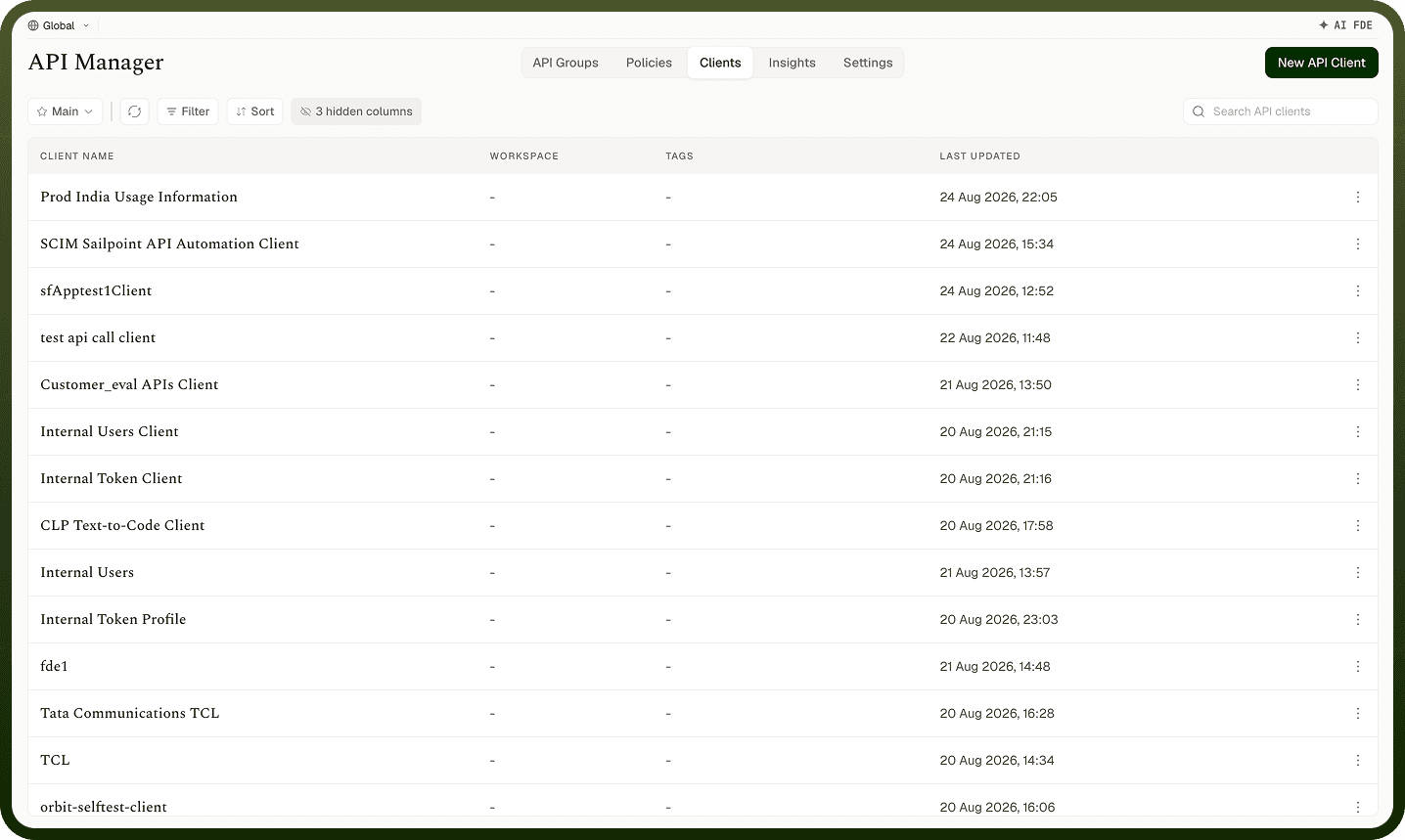Screen dimensions: 1405x840
Task: Open the Sort options
Action: pos(255,111)
